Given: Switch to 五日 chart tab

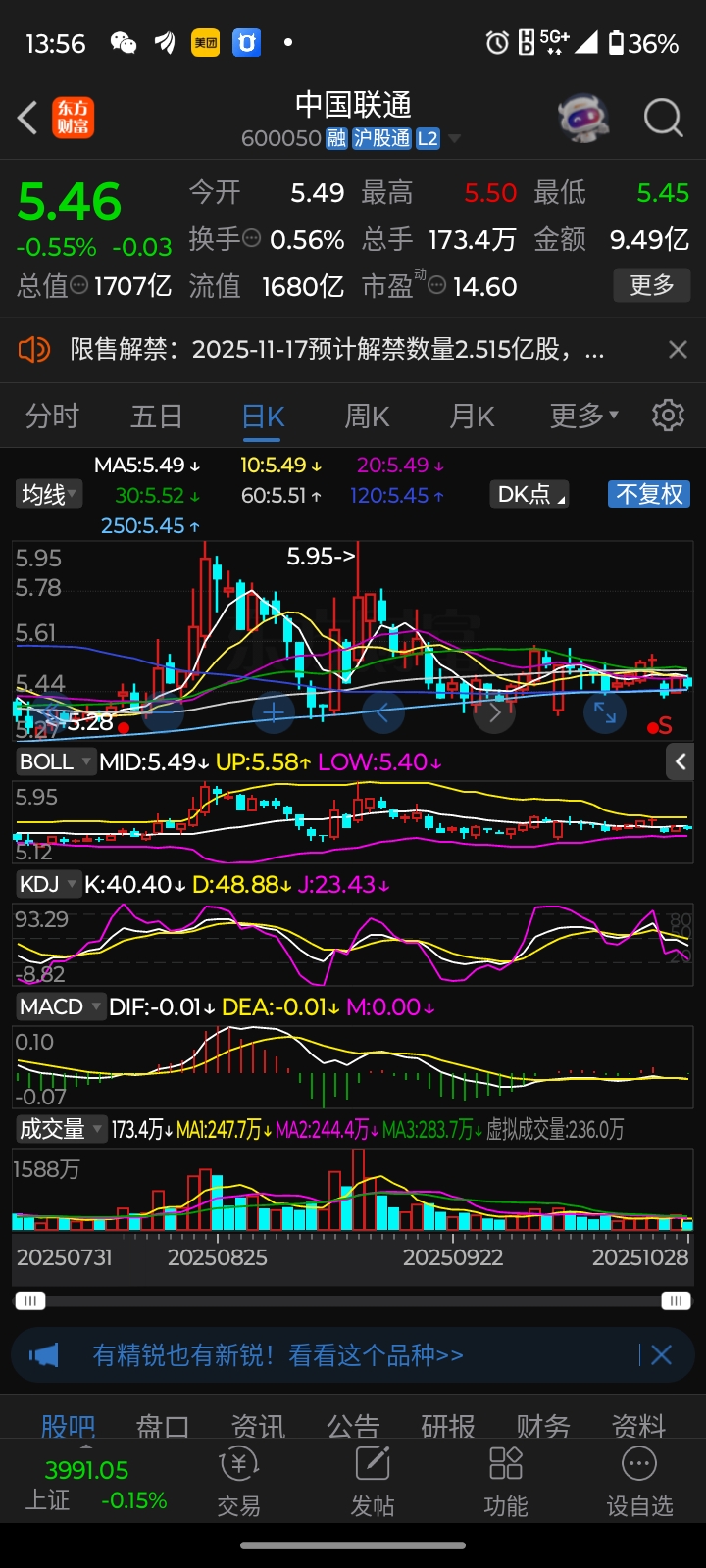Looking at the screenshot, I should tap(157, 416).
